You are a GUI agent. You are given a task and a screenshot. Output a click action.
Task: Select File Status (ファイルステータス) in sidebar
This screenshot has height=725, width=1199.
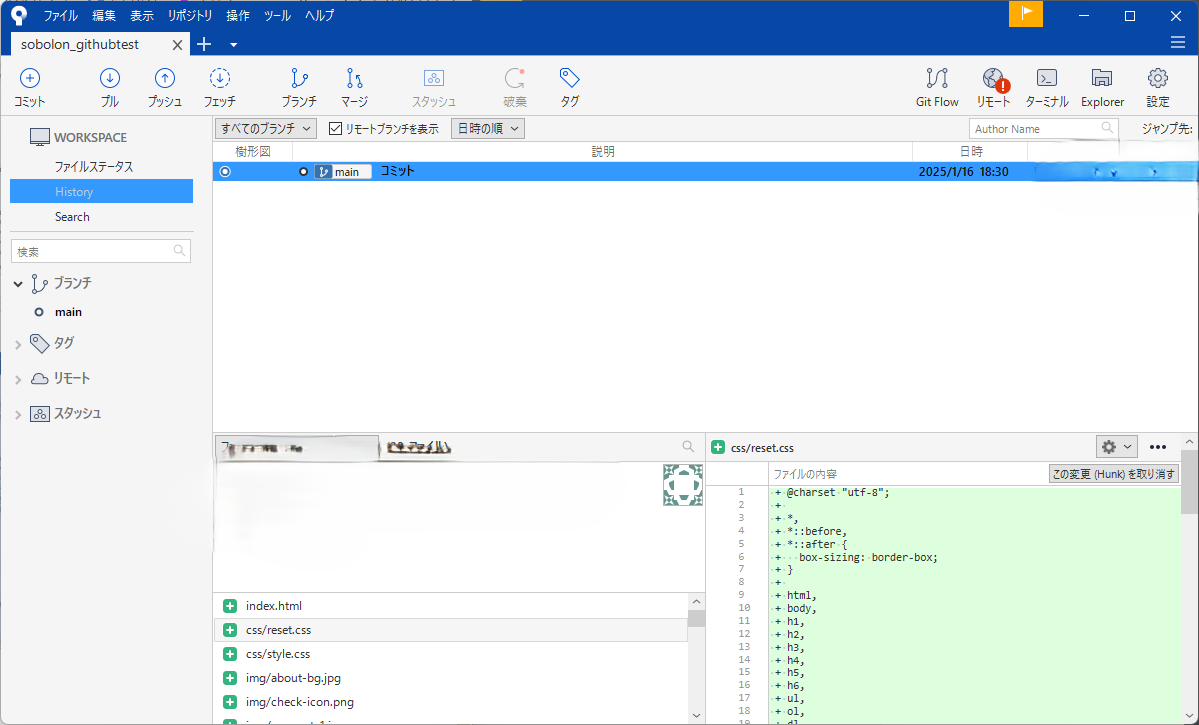pos(93,166)
